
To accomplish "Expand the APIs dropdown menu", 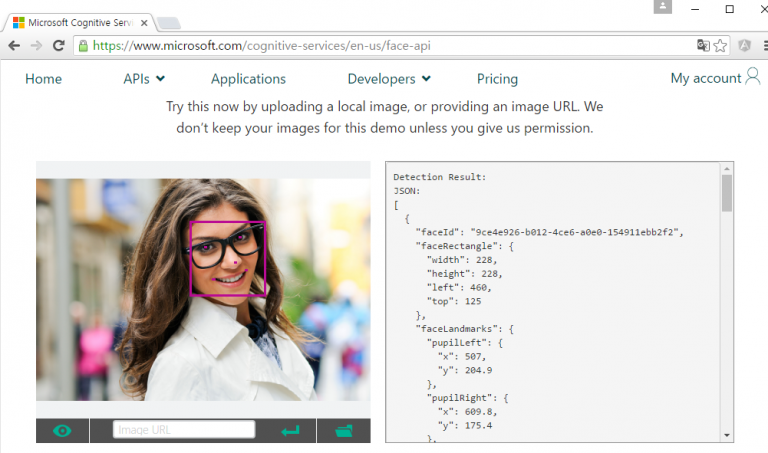I will 144,79.
